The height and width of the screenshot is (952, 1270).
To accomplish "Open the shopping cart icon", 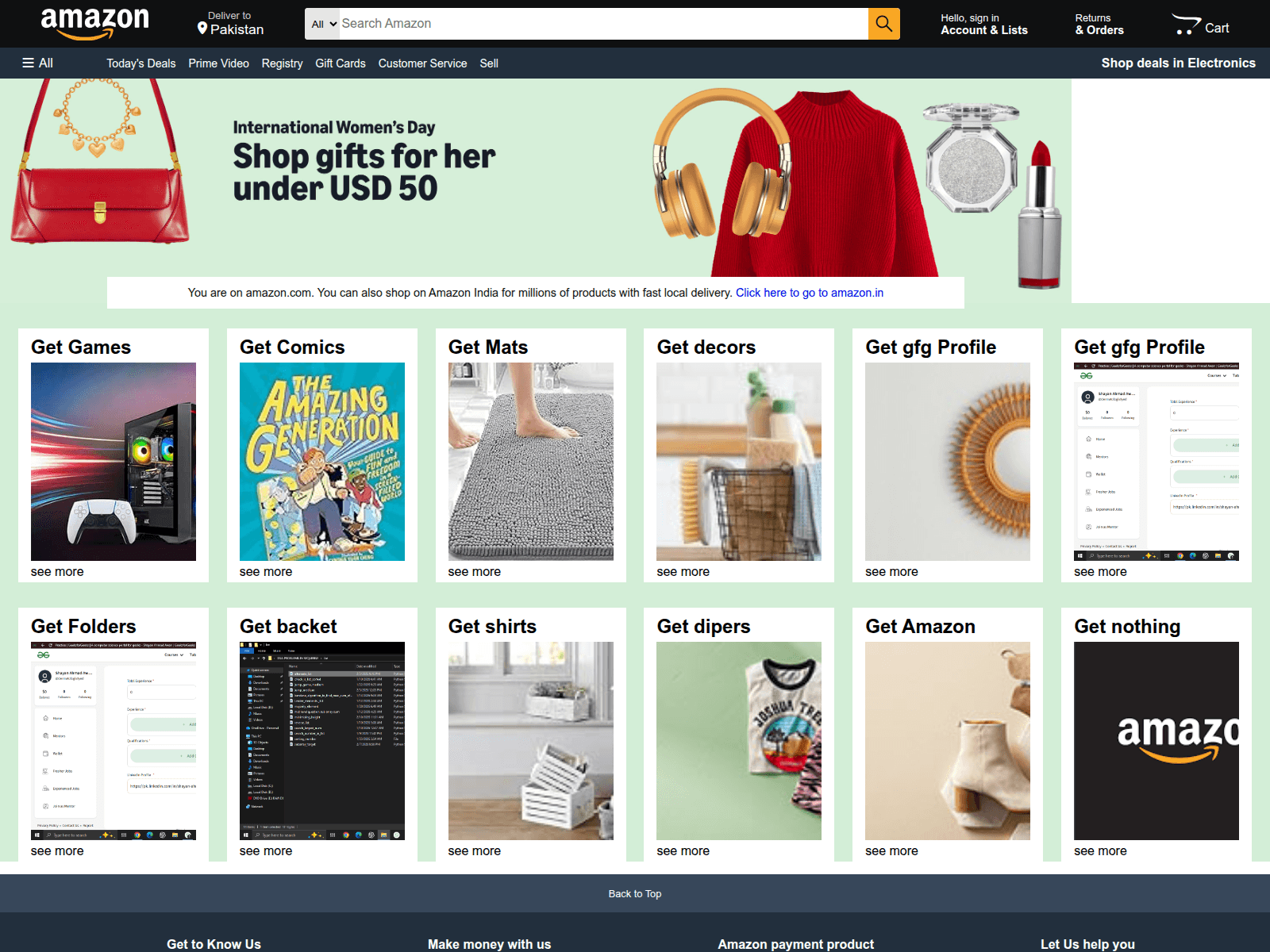I will [x=1200, y=25].
